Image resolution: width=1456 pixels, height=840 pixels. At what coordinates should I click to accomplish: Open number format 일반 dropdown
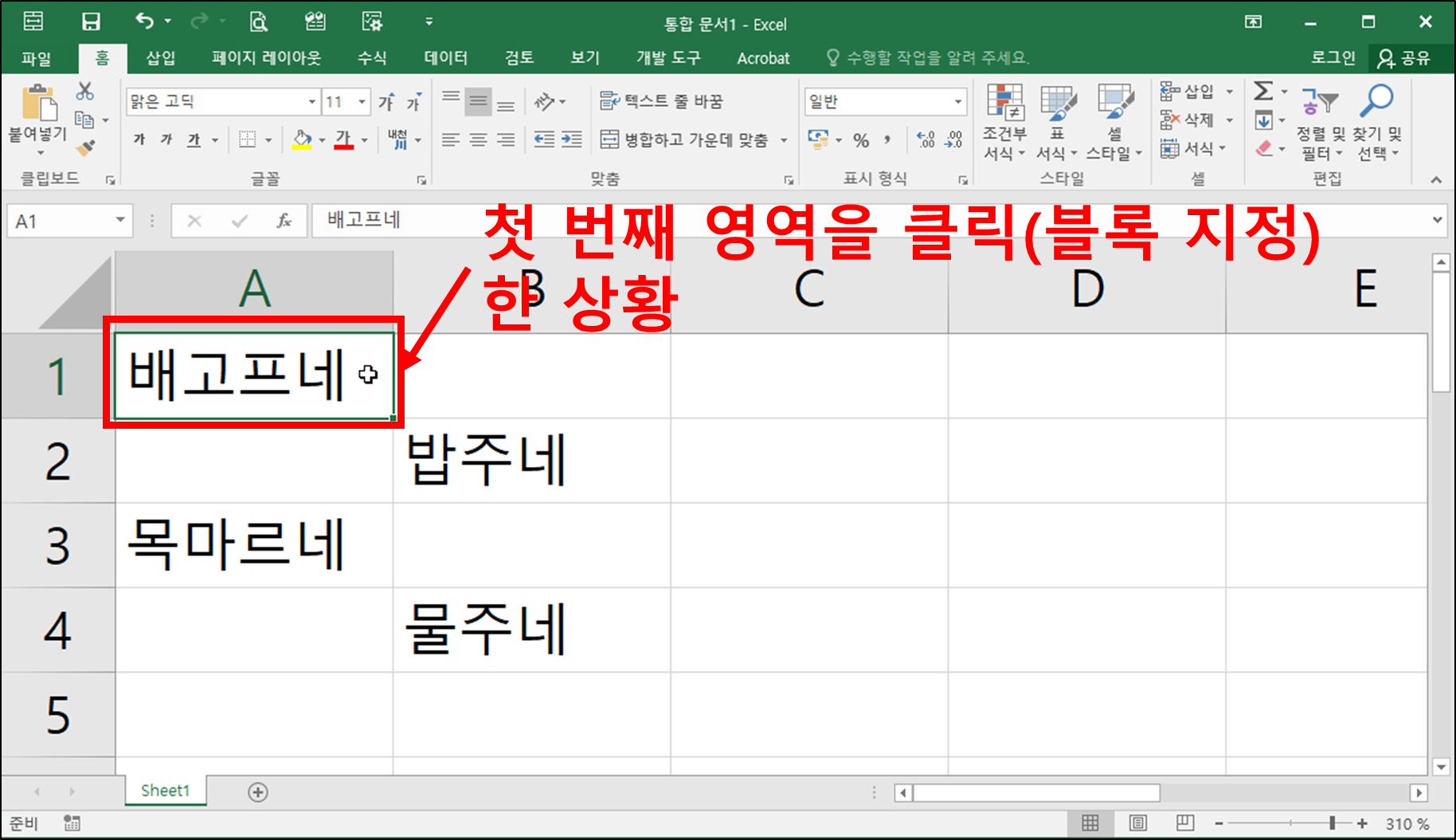957,101
